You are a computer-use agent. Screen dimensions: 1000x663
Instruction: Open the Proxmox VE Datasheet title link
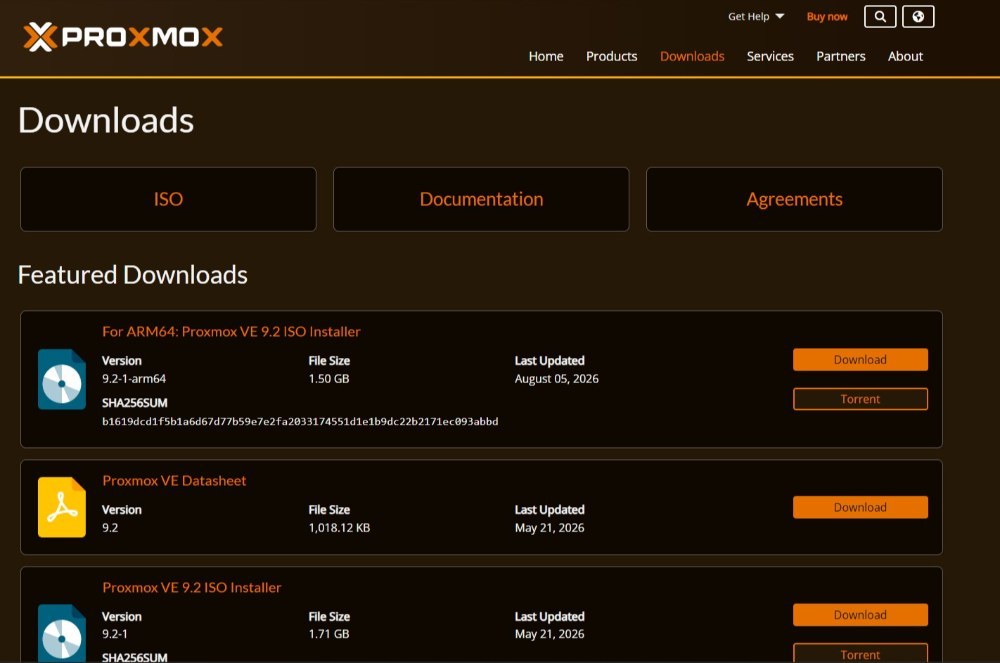pyautogui.click(x=174, y=481)
